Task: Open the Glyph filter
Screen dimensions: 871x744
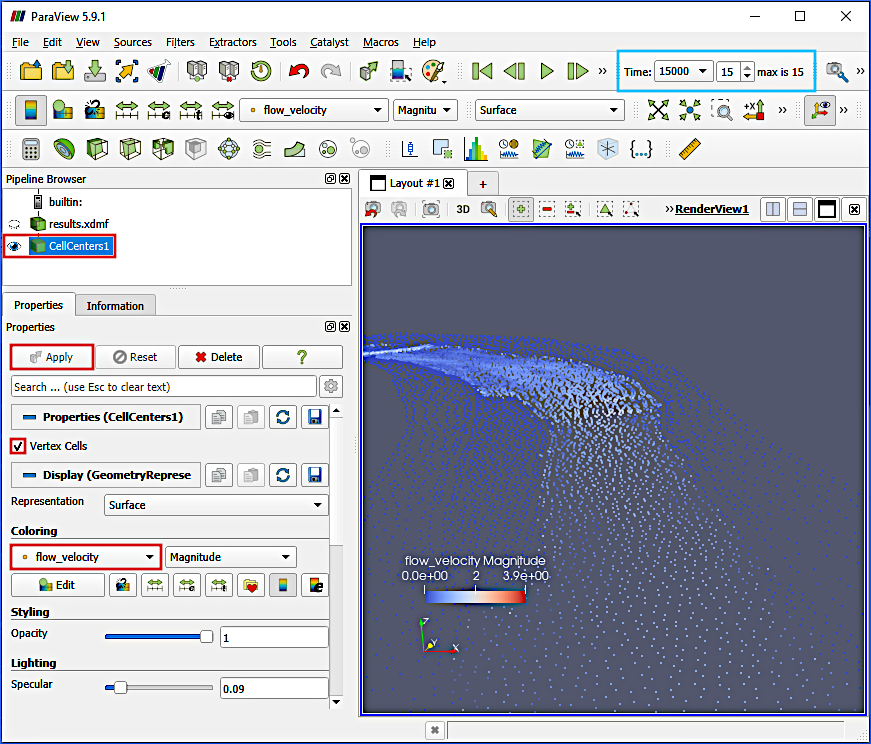Action: (x=230, y=148)
